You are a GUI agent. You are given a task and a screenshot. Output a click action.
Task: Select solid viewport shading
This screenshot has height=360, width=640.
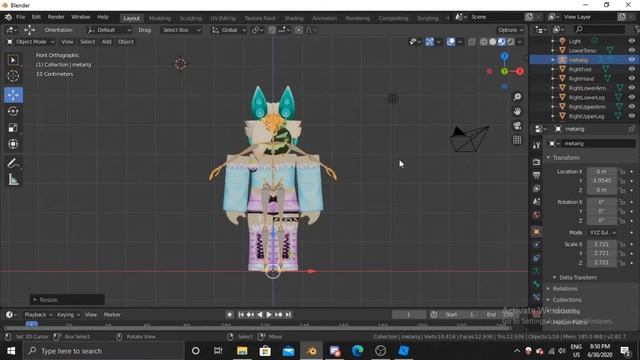pos(493,42)
